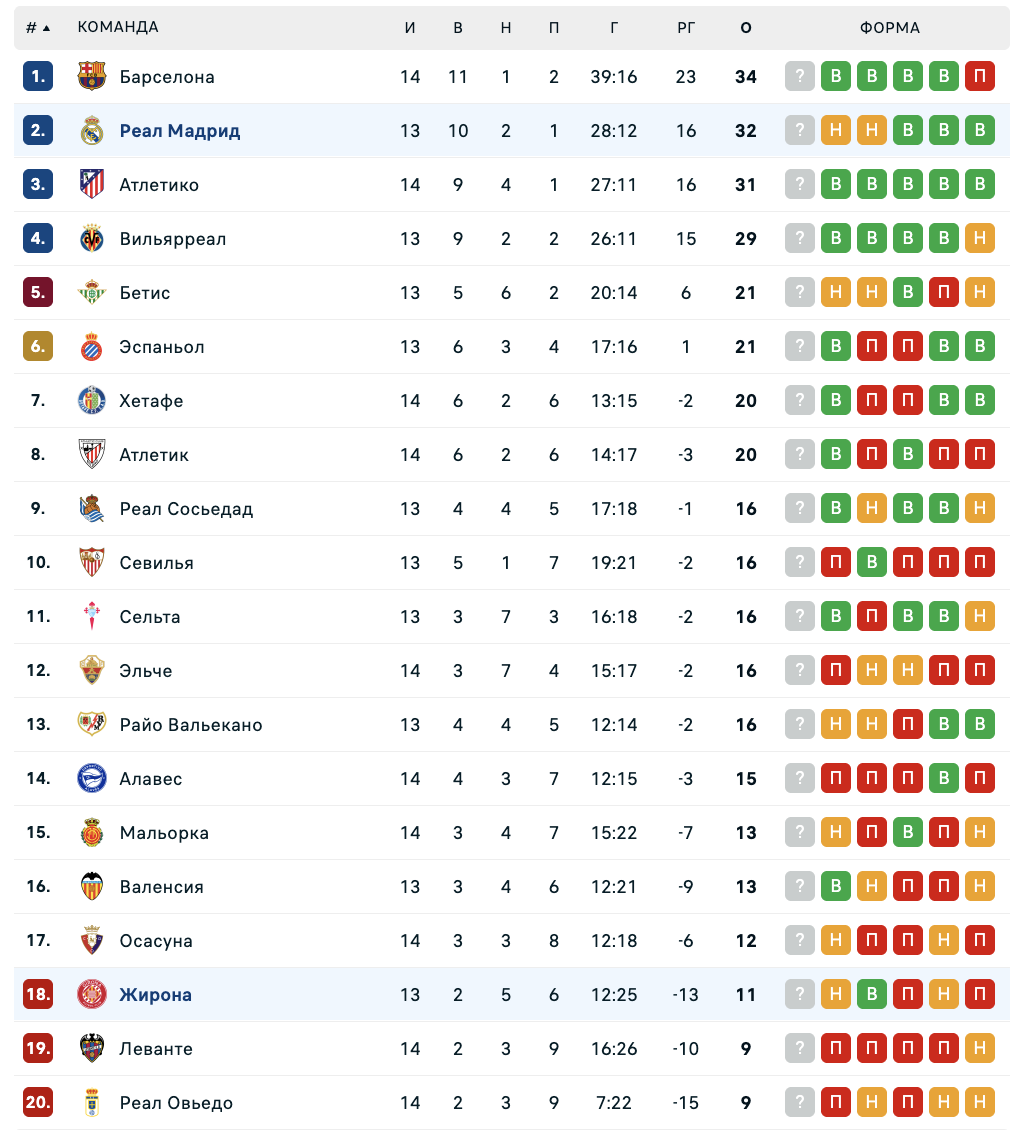Viewport: 1026px width, 1136px height.
Task: Sort by goals column Г header
Action: pyautogui.click(x=614, y=28)
